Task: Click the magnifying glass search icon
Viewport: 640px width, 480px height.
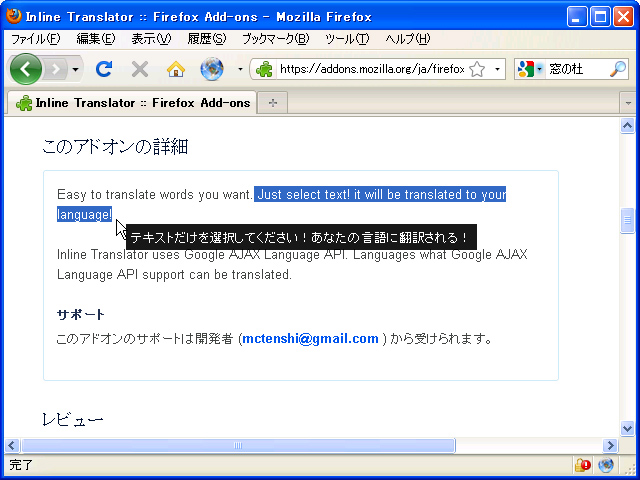Action: pos(618,69)
